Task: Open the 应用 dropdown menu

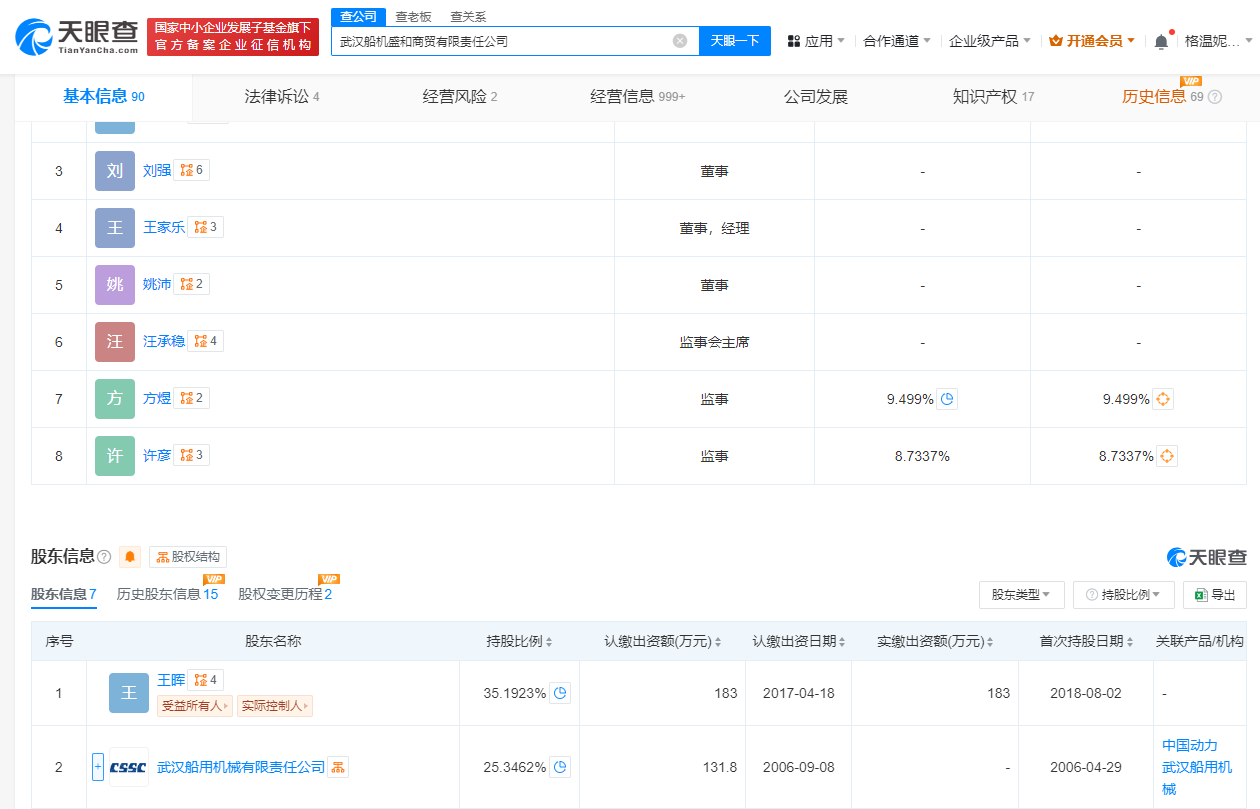Action: pyautogui.click(x=816, y=41)
